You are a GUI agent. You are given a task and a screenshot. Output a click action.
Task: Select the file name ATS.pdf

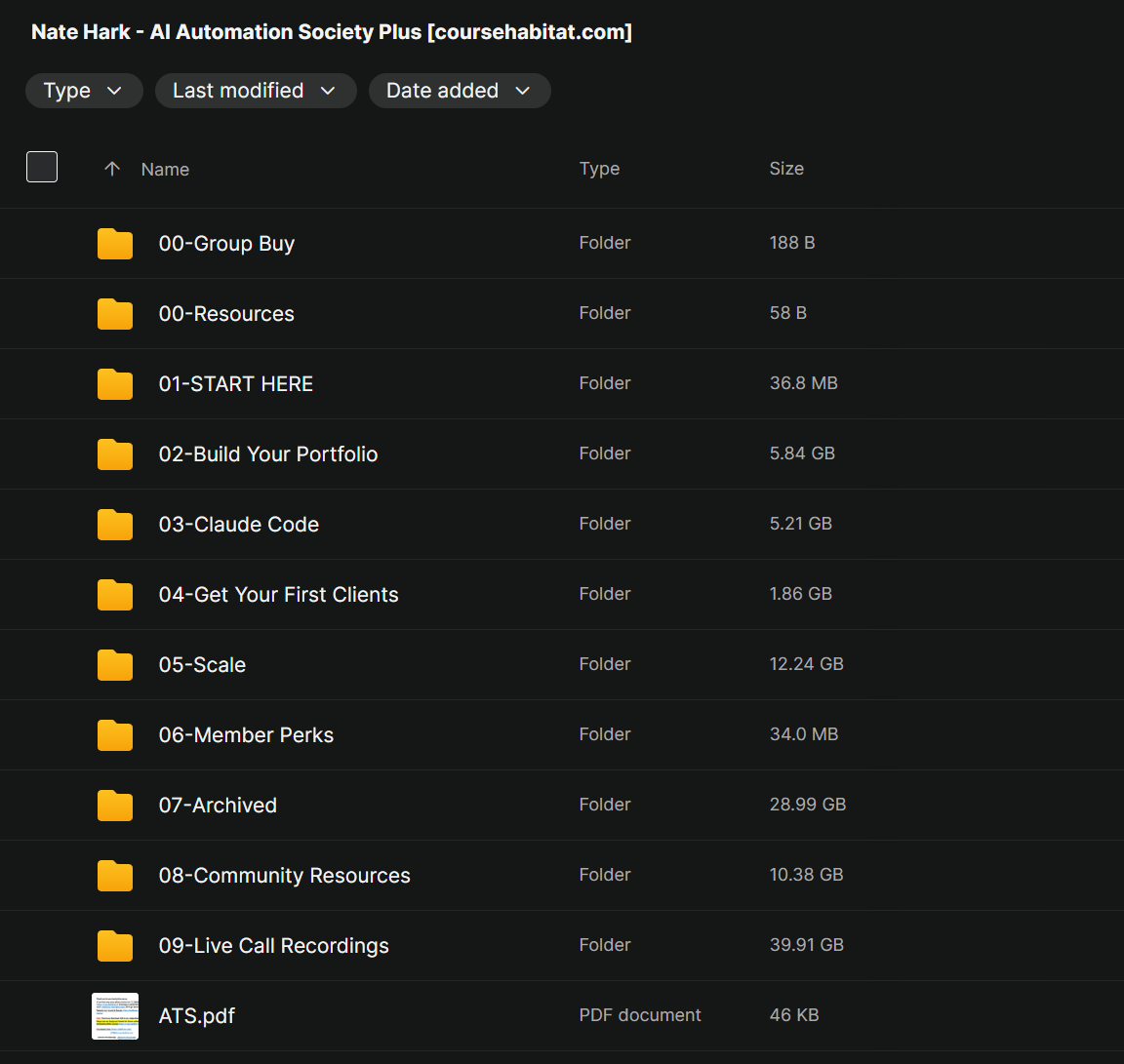click(x=196, y=1016)
